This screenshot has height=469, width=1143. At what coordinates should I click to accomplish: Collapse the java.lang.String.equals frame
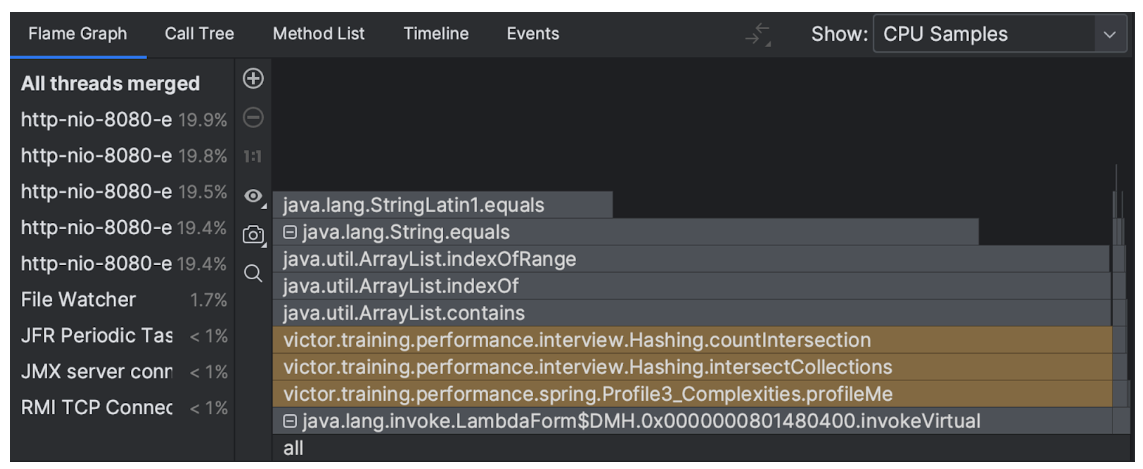pyautogui.click(x=290, y=232)
